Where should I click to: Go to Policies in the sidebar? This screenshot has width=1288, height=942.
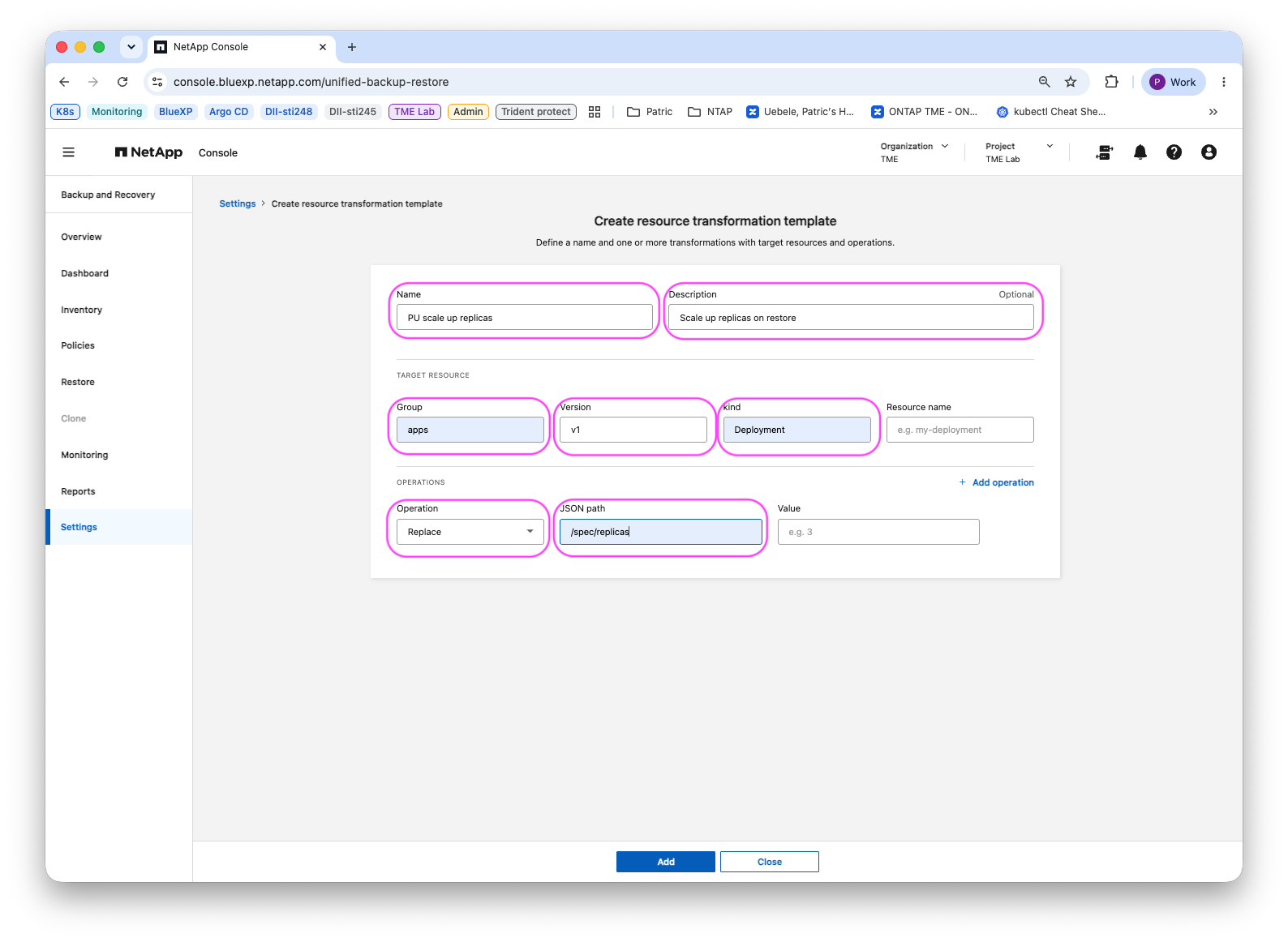point(78,345)
